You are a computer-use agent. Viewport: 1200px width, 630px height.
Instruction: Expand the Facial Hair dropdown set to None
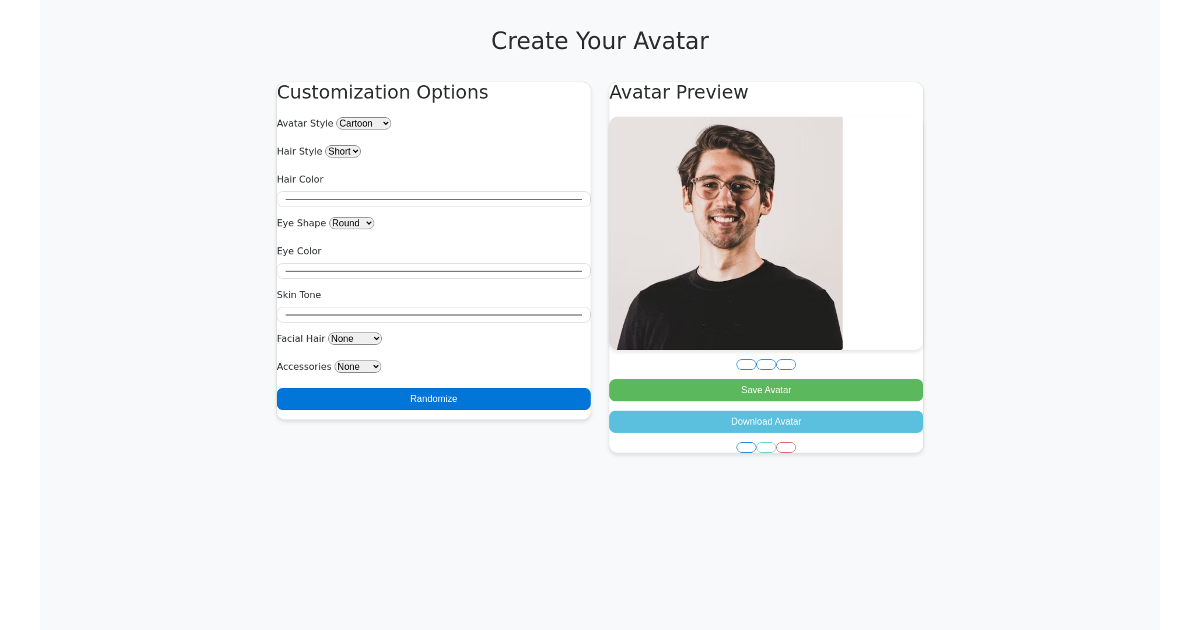click(354, 338)
